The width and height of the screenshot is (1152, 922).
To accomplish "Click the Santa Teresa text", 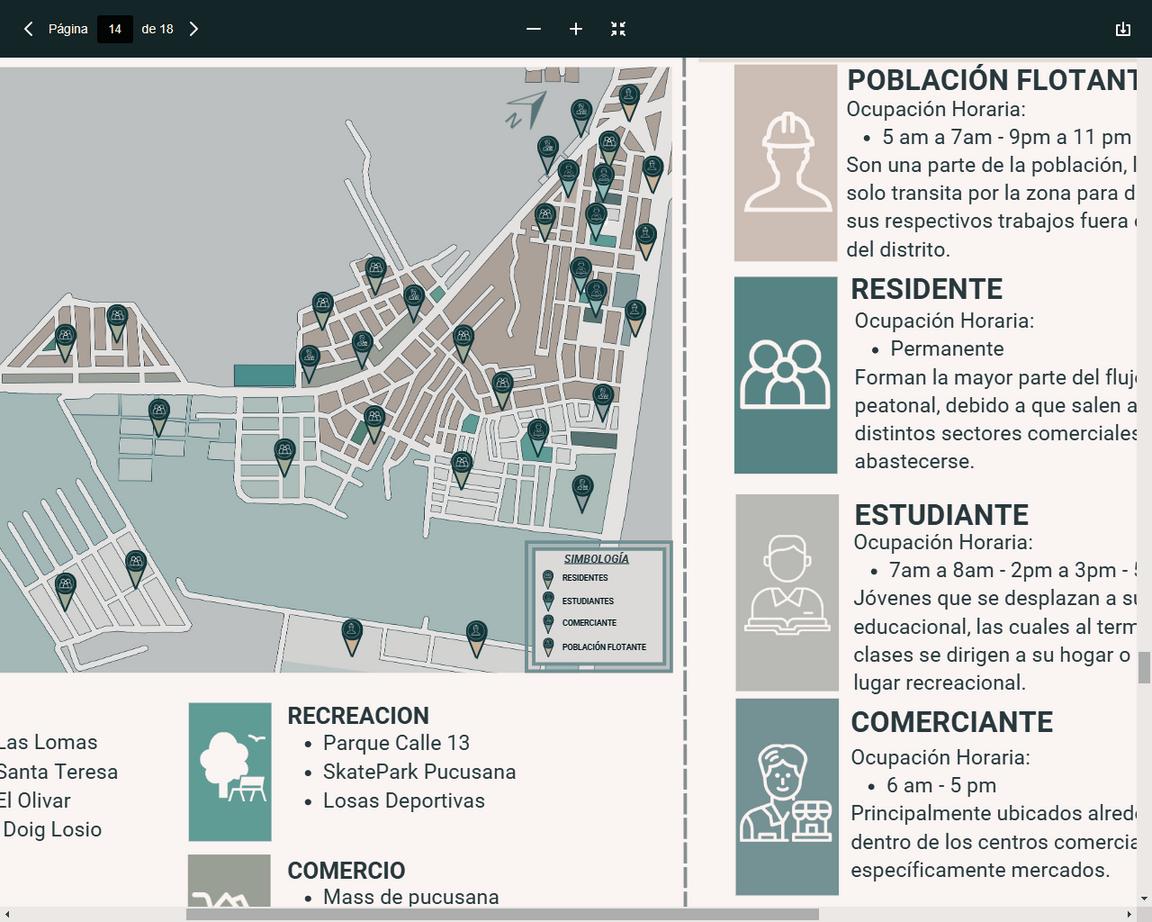I will (58, 771).
